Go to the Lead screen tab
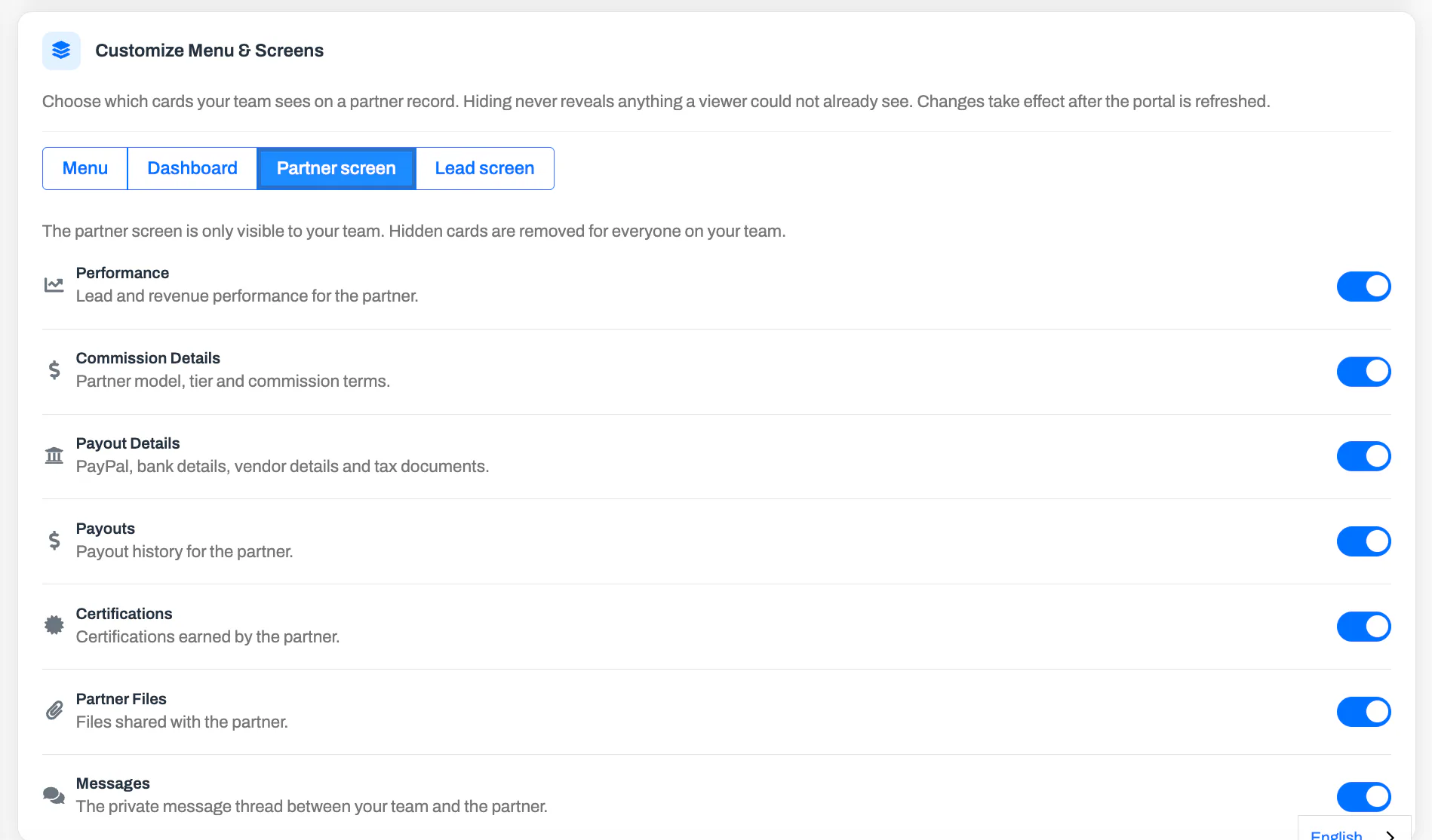Viewport: 1432px width, 840px height. (484, 168)
